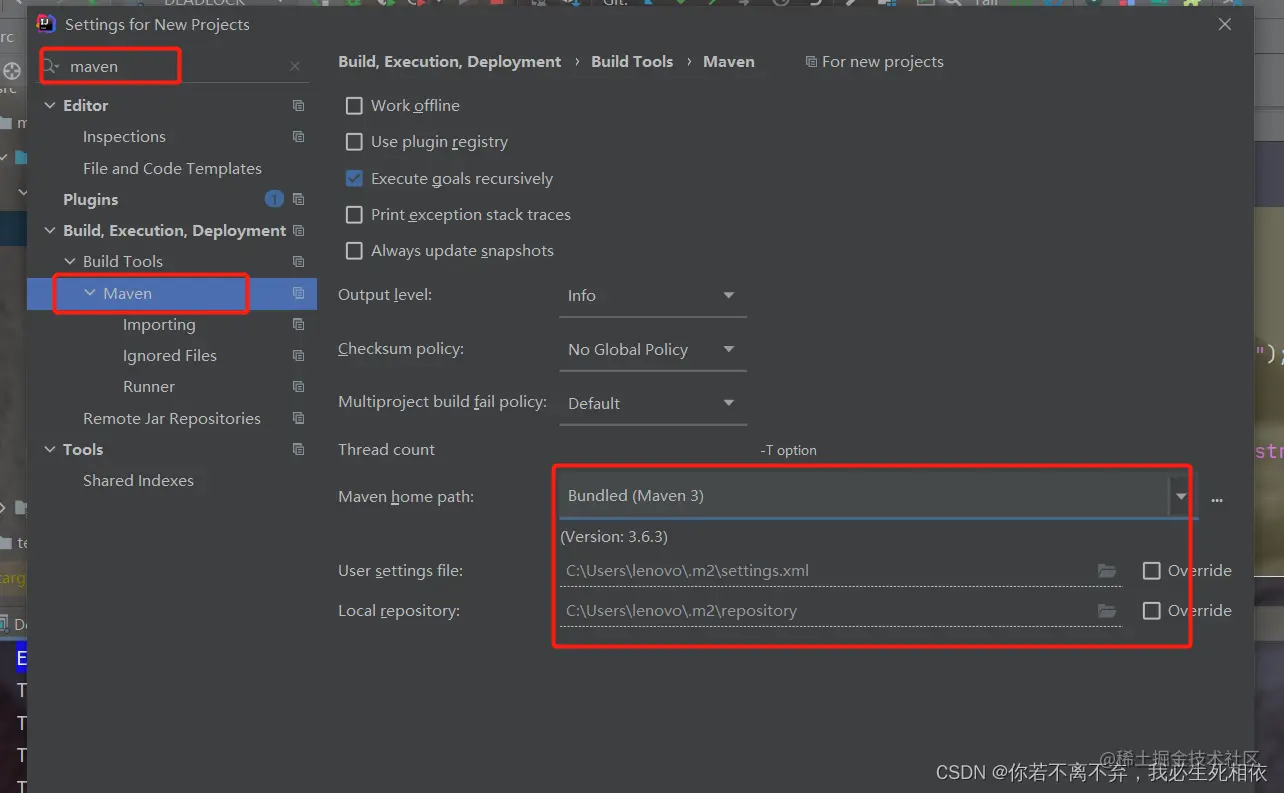Image resolution: width=1284 pixels, height=793 pixels.
Task: Open Multiproject build fail policy dropdown
Action: click(x=653, y=404)
